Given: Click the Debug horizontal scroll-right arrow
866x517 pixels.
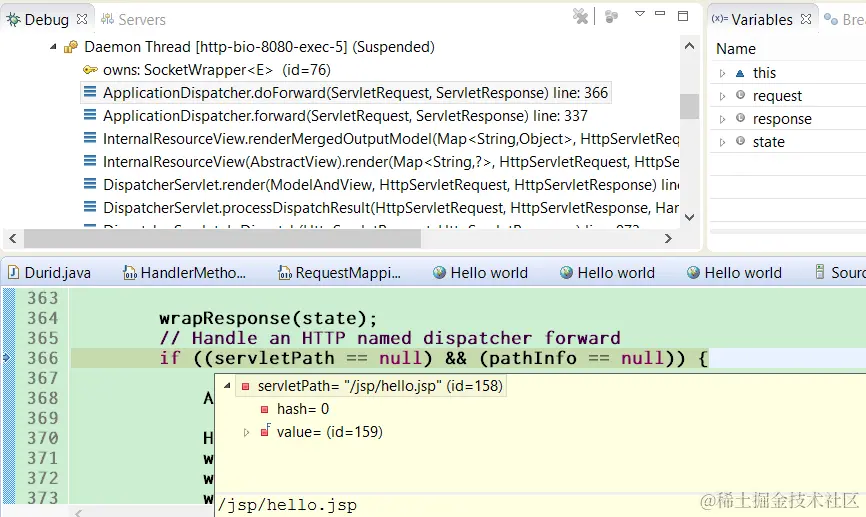Looking at the screenshot, I should click(x=668, y=239).
